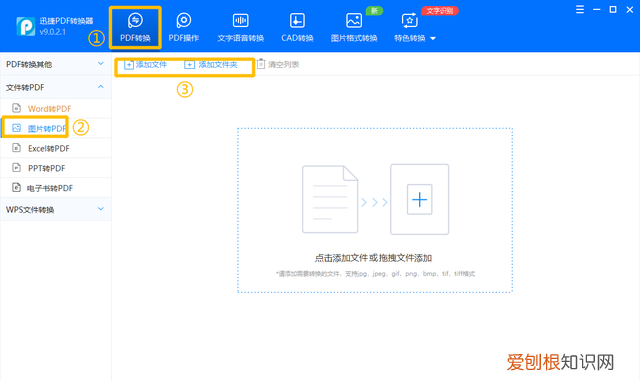This screenshot has width=640, height=381.
Task: Select PPT转PDF item
Action: point(56,168)
